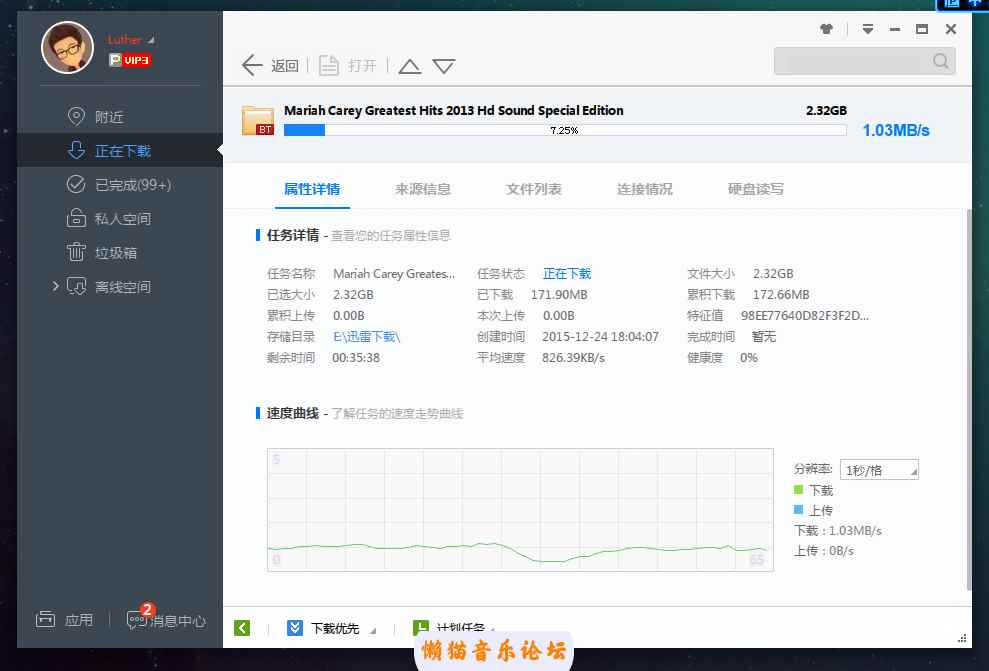This screenshot has height=671, width=989.
Task: Select 正在下载 in the sidebar
Action: 120,151
